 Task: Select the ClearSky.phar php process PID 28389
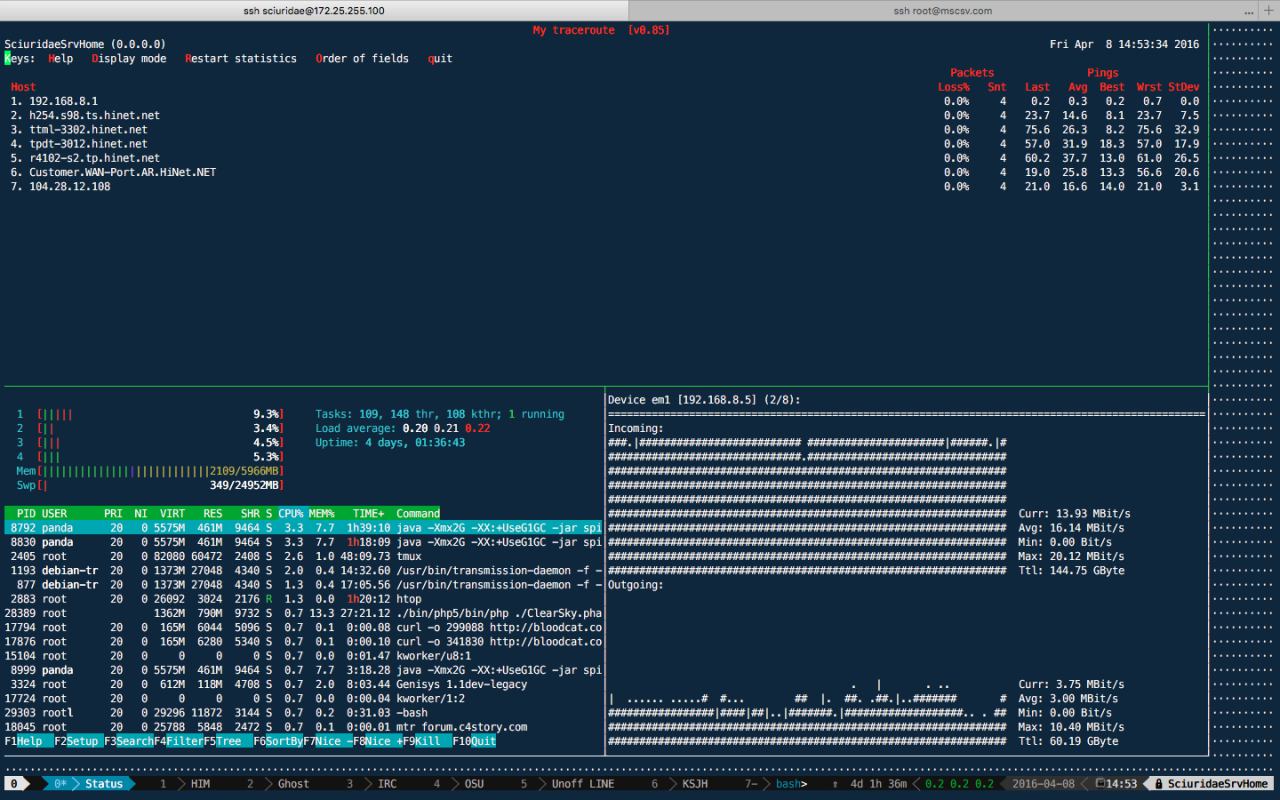coord(303,613)
